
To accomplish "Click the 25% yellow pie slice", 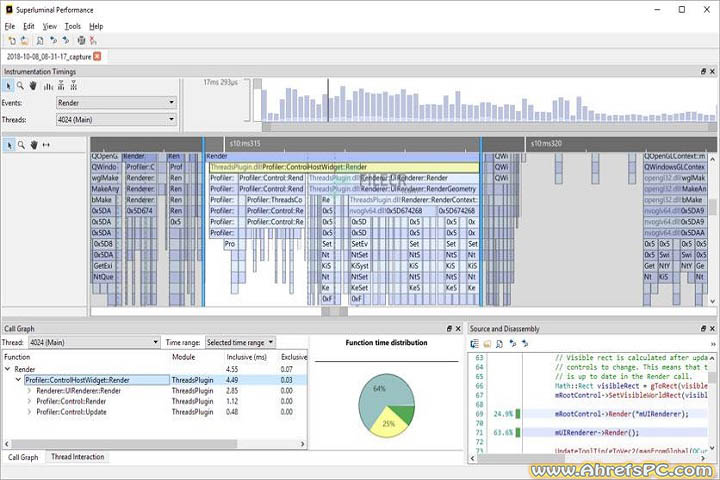I will (388, 423).
